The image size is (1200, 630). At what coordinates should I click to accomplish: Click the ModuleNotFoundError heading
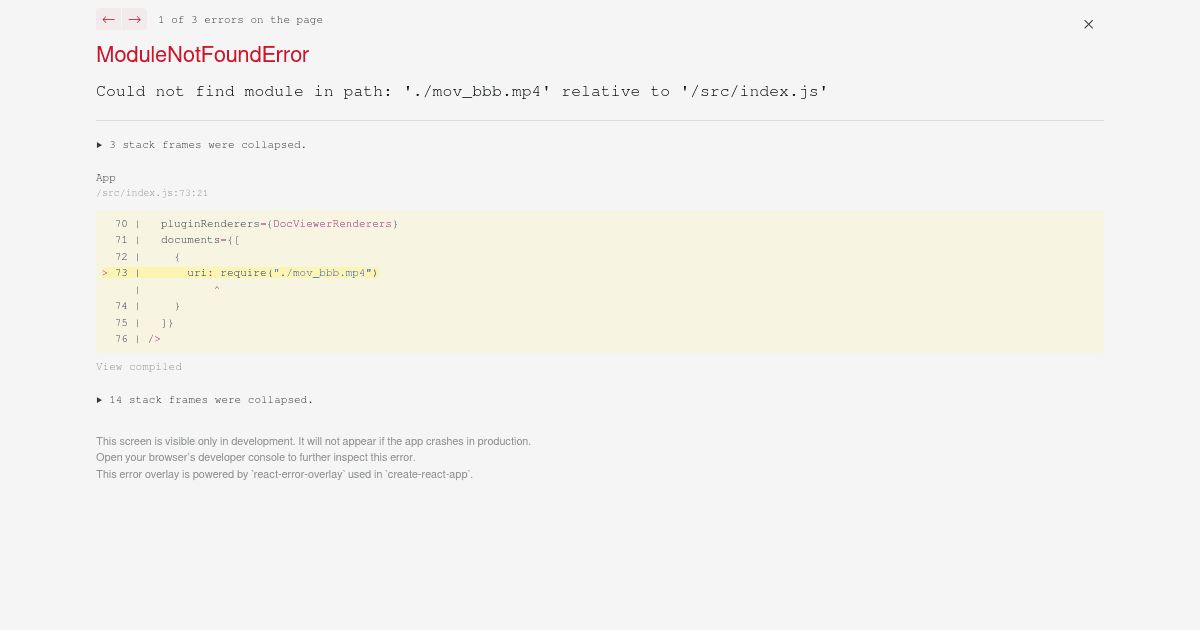(x=202, y=55)
